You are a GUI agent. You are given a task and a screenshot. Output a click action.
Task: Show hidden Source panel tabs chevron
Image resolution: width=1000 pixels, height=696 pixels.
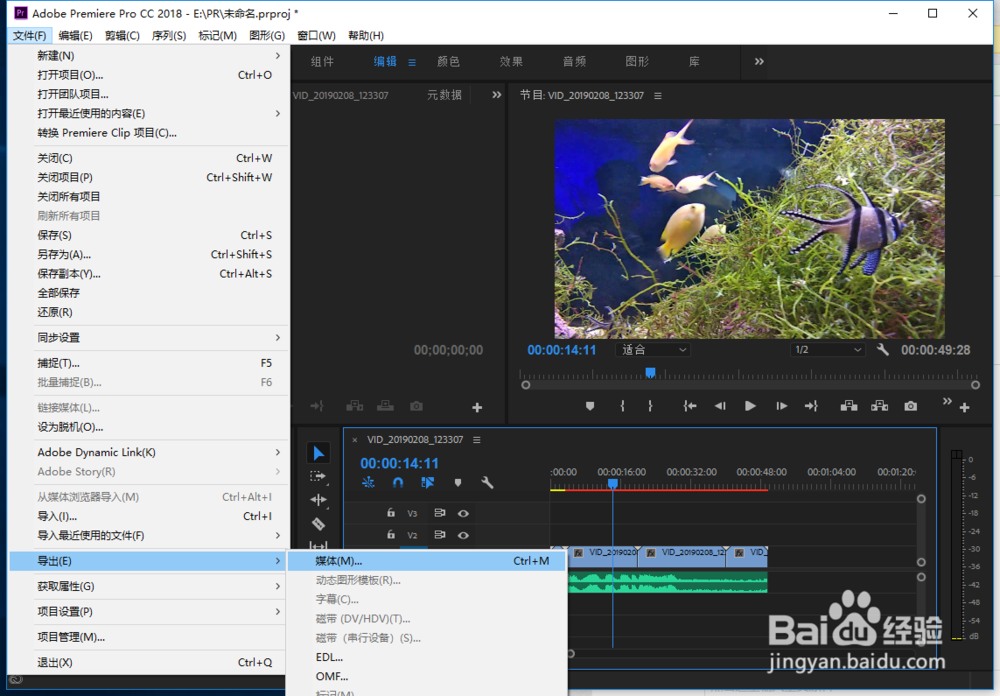[x=496, y=95]
